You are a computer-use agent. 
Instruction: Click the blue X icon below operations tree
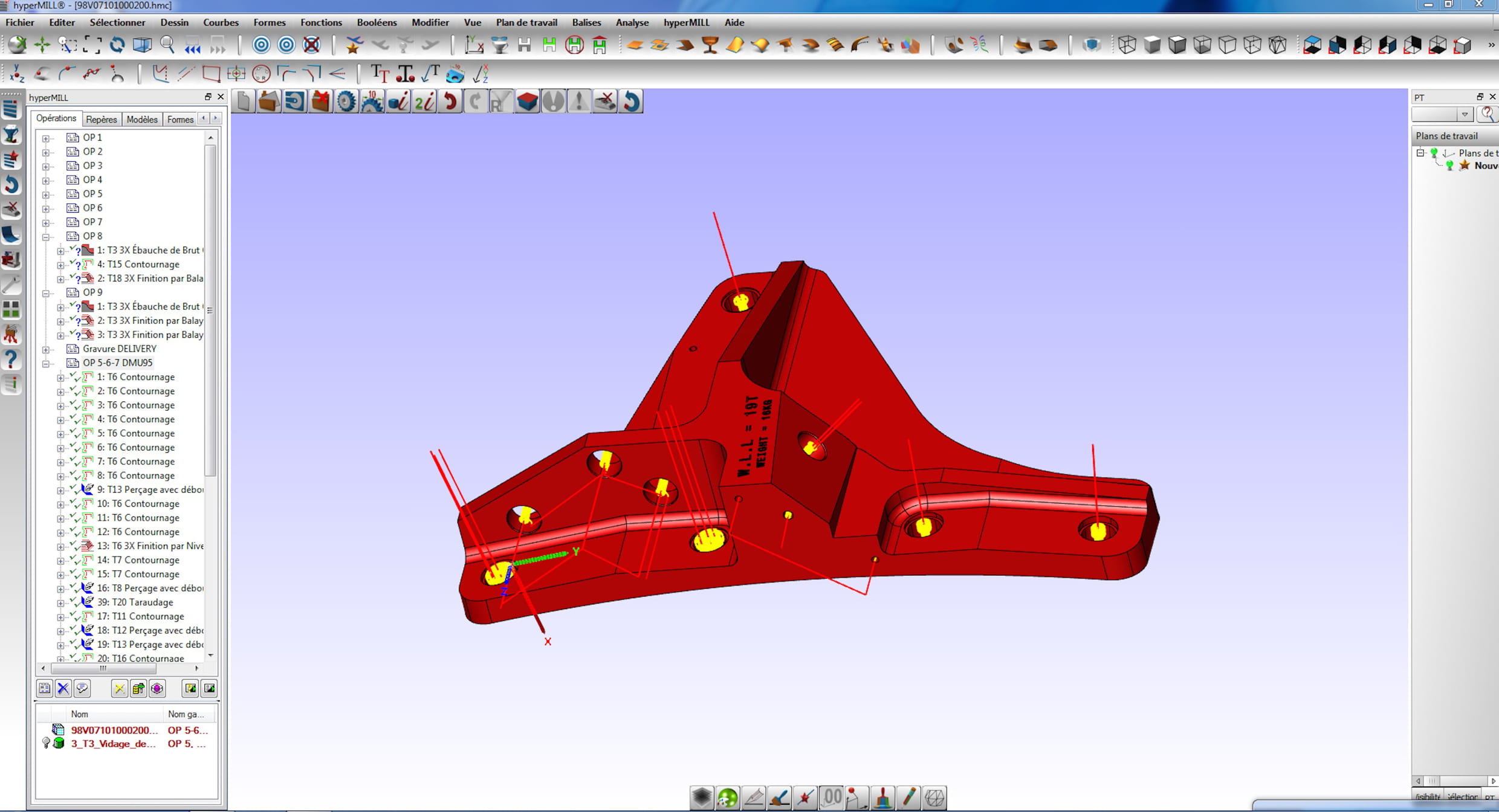pyautogui.click(x=63, y=688)
